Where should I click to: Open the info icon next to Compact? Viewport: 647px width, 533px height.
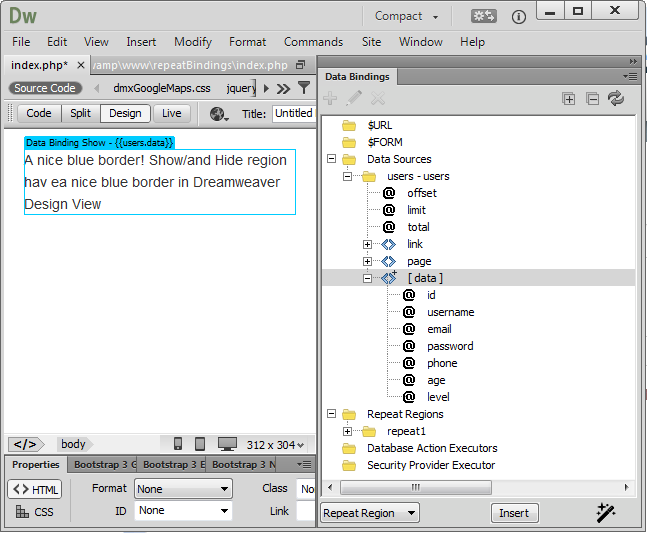519,17
